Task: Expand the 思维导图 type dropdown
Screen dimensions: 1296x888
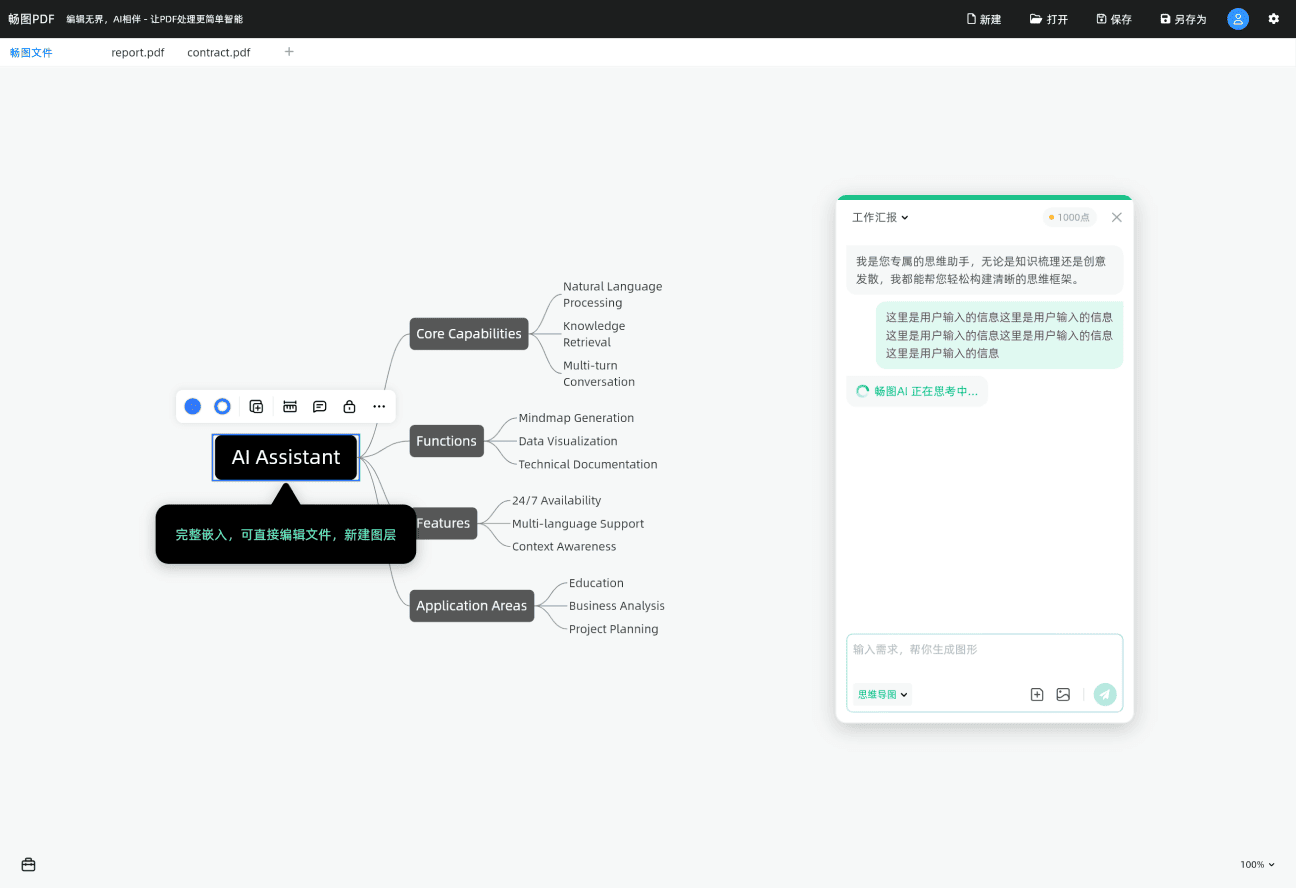Action: coord(882,694)
